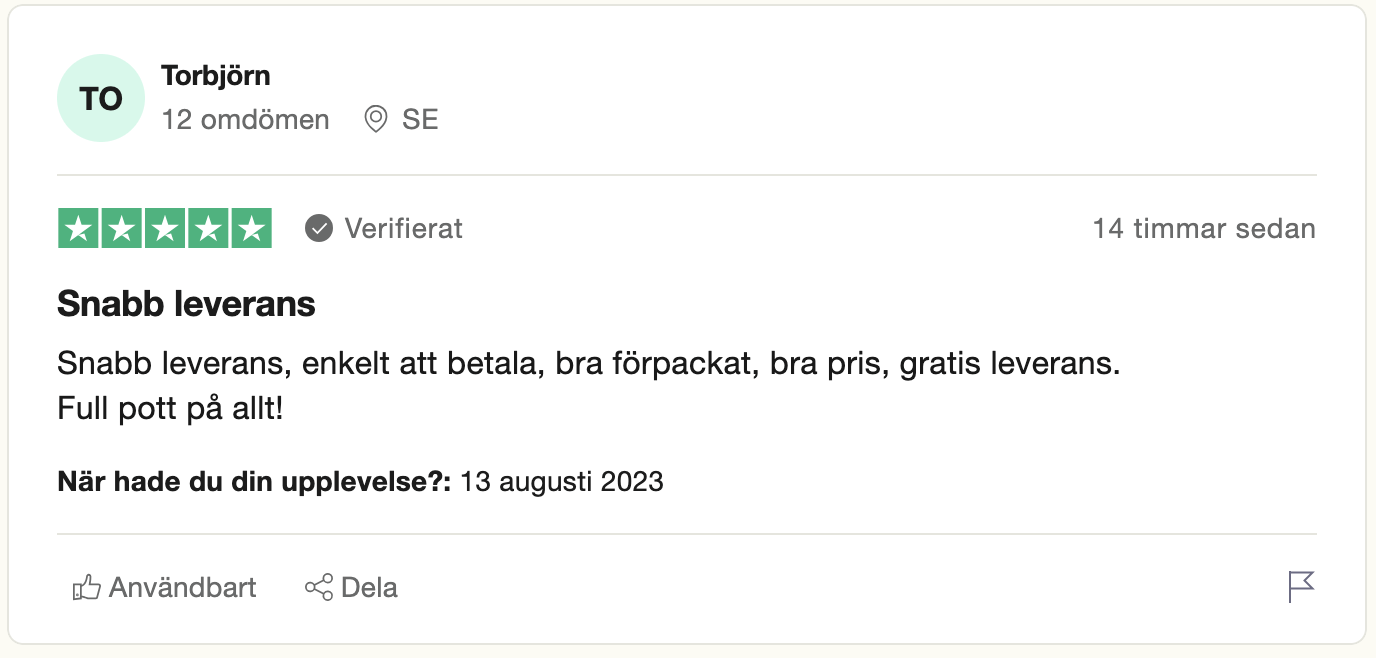The width and height of the screenshot is (1376, 658).
Task: Click the review body text
Action: pos(588,364)
